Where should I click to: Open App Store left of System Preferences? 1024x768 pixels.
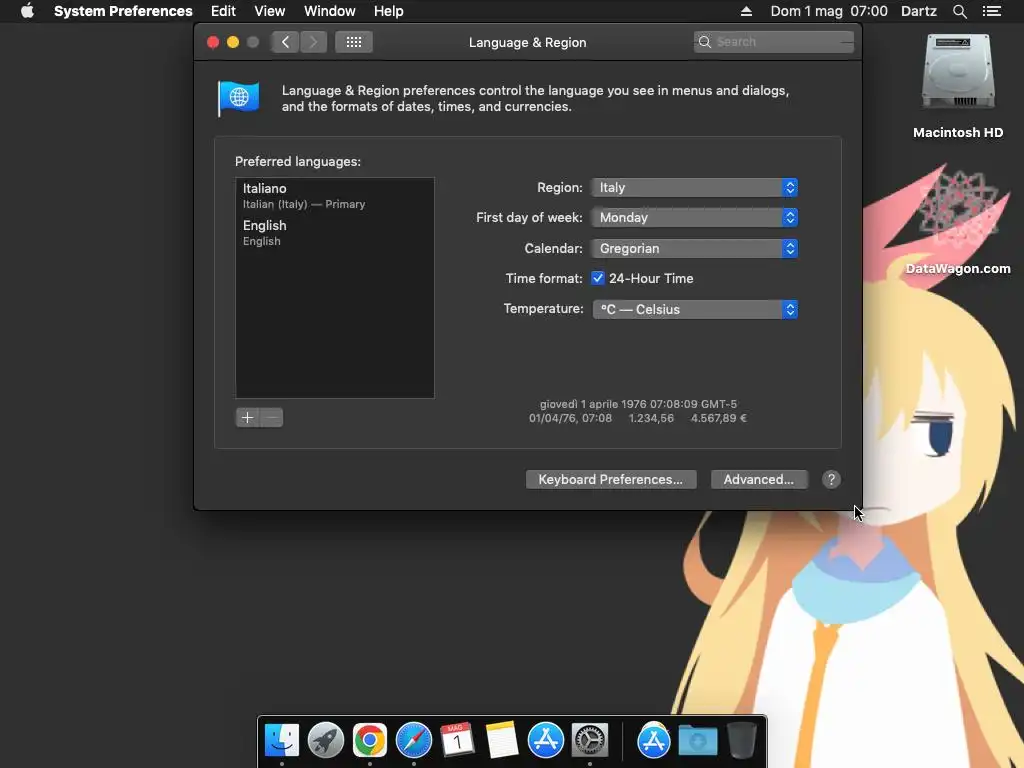[545, 740]
